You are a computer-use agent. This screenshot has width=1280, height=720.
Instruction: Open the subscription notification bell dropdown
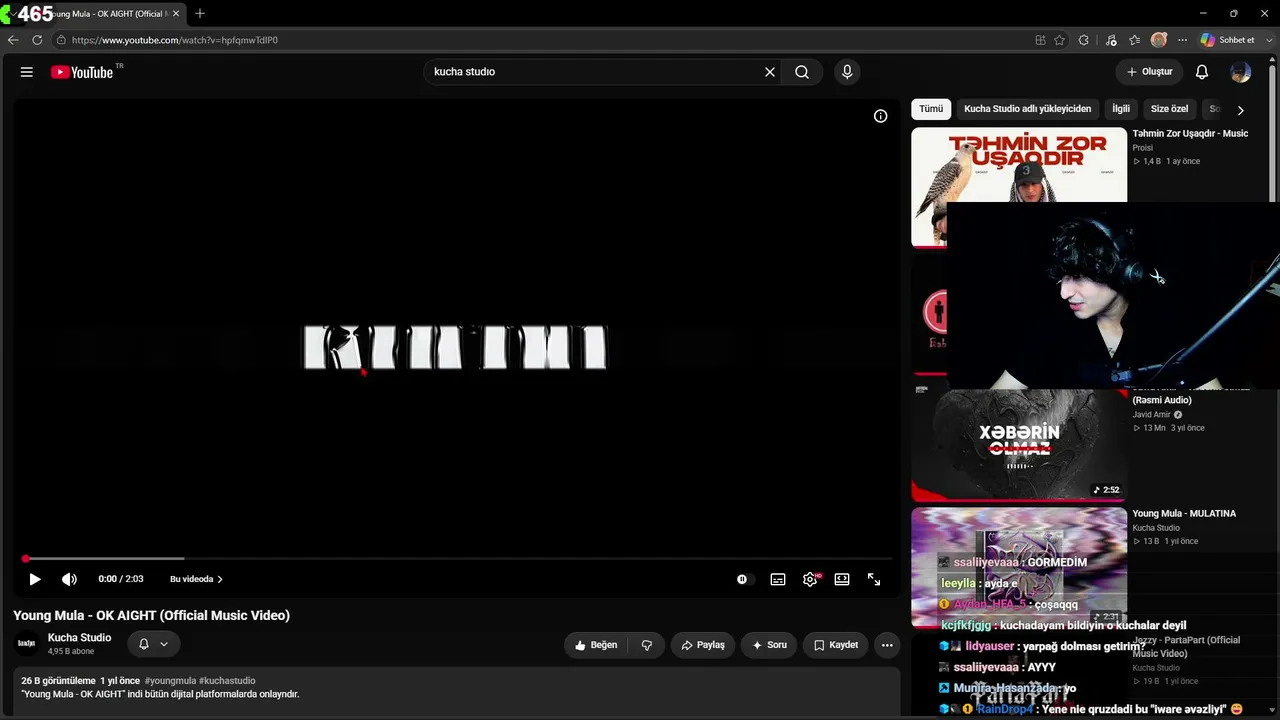coord(153,644)
